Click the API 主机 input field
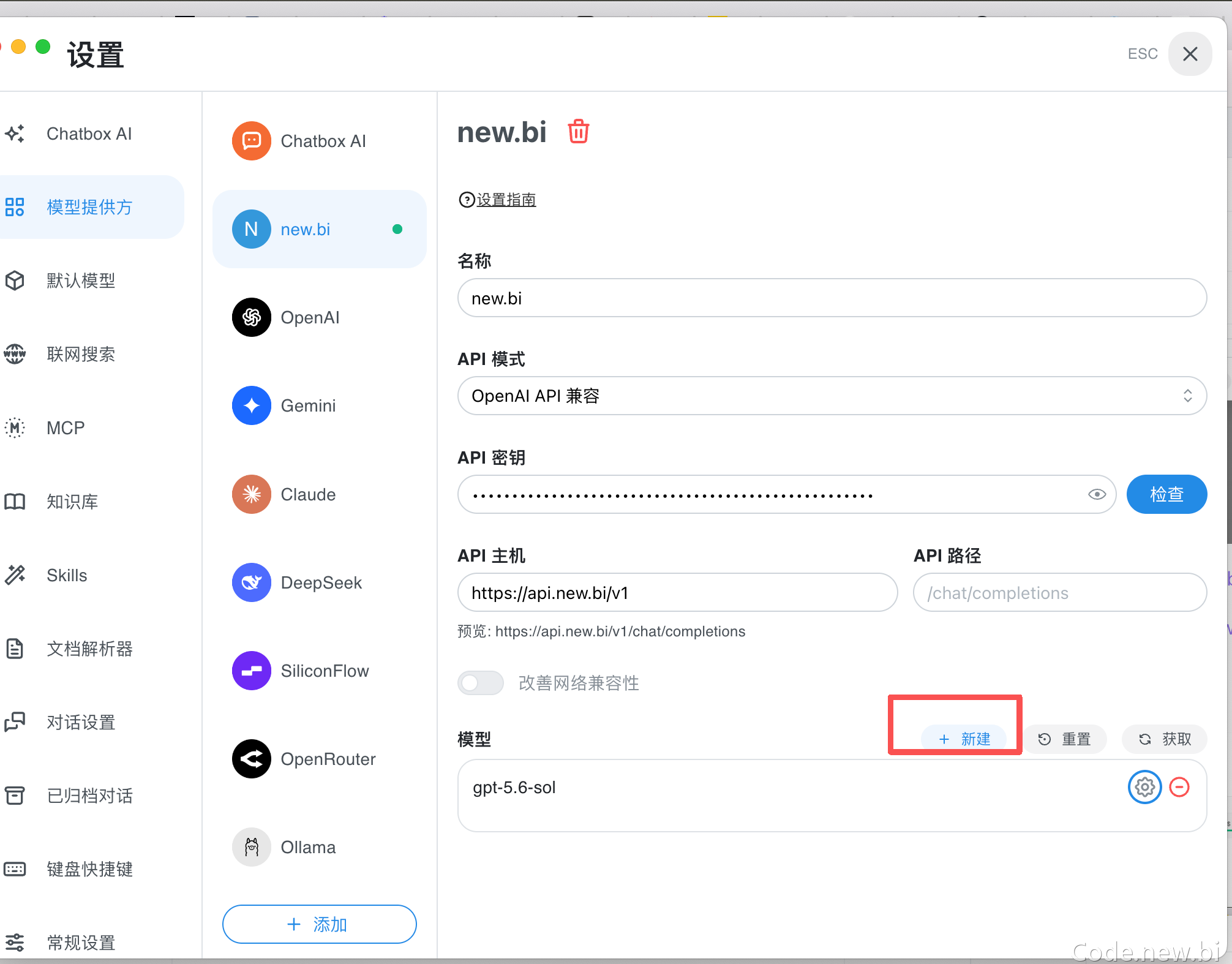This screenshot has width=1232, height=964. click(678, 593)
